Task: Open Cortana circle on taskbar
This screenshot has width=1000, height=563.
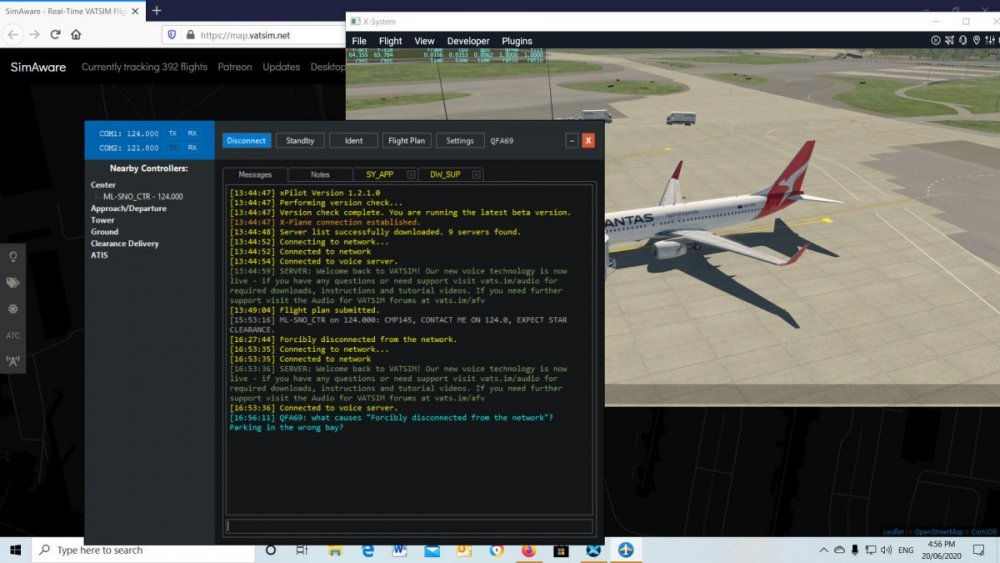Action: (270, 550)
